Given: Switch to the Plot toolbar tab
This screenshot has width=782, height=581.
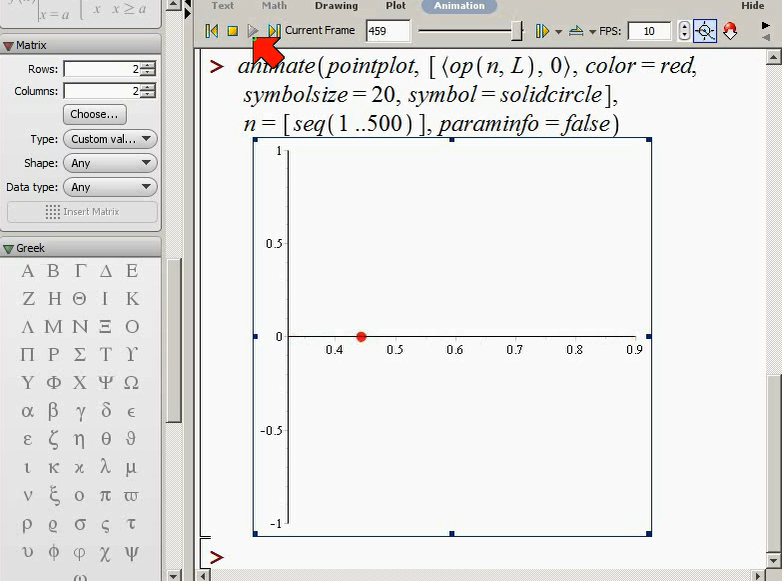Looking at the screenshot, I should tap(395, 5).
